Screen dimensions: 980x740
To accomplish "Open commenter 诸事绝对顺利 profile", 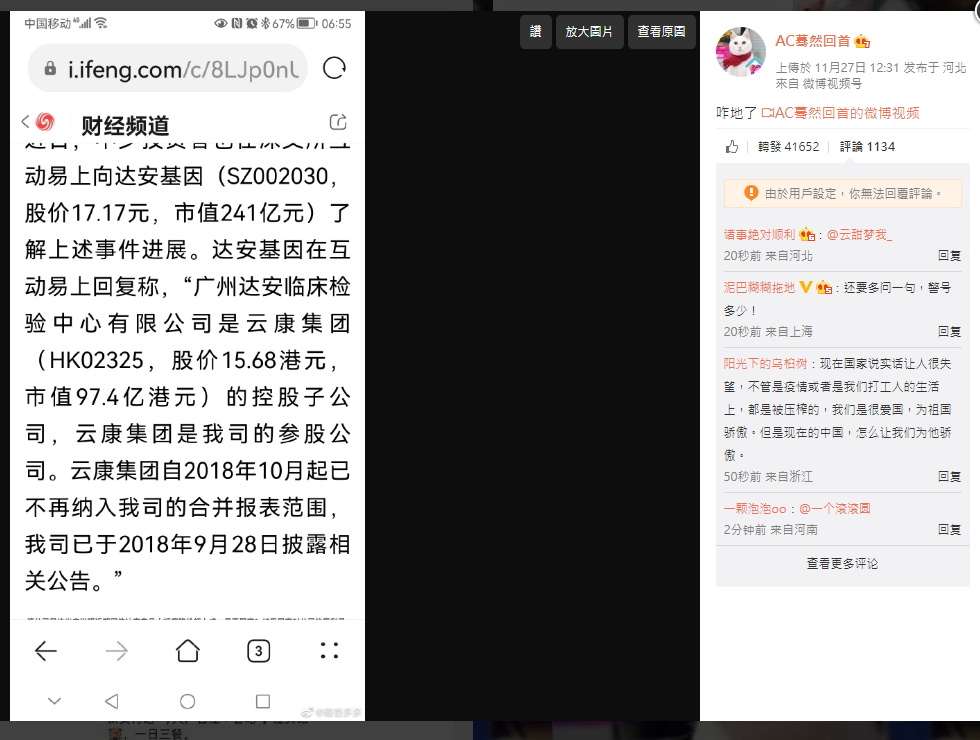I will click(759, 234).
